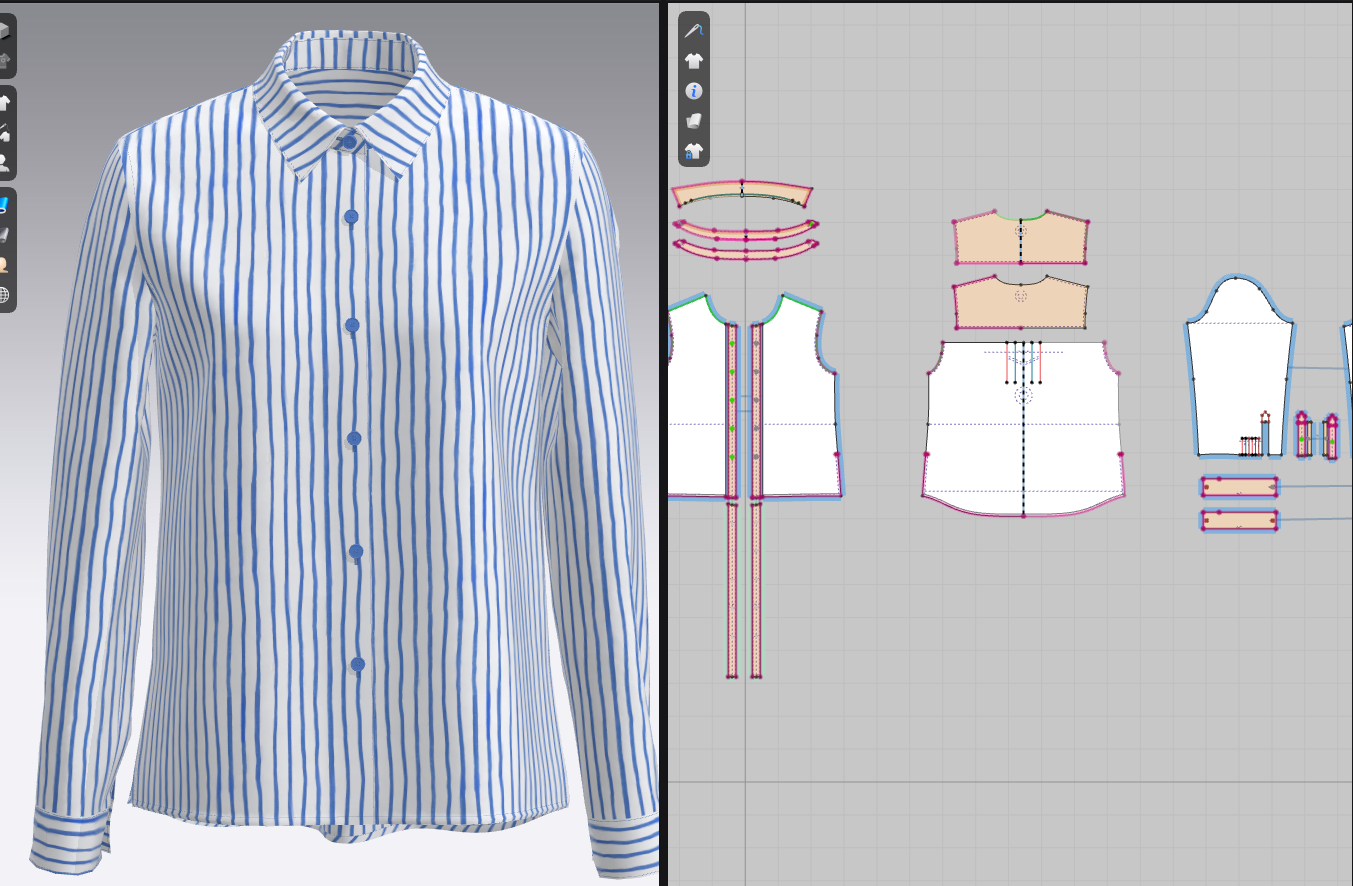Click the skin-tone avatar head icon
The image size is (1353, 886).
[x=5, y=265]
